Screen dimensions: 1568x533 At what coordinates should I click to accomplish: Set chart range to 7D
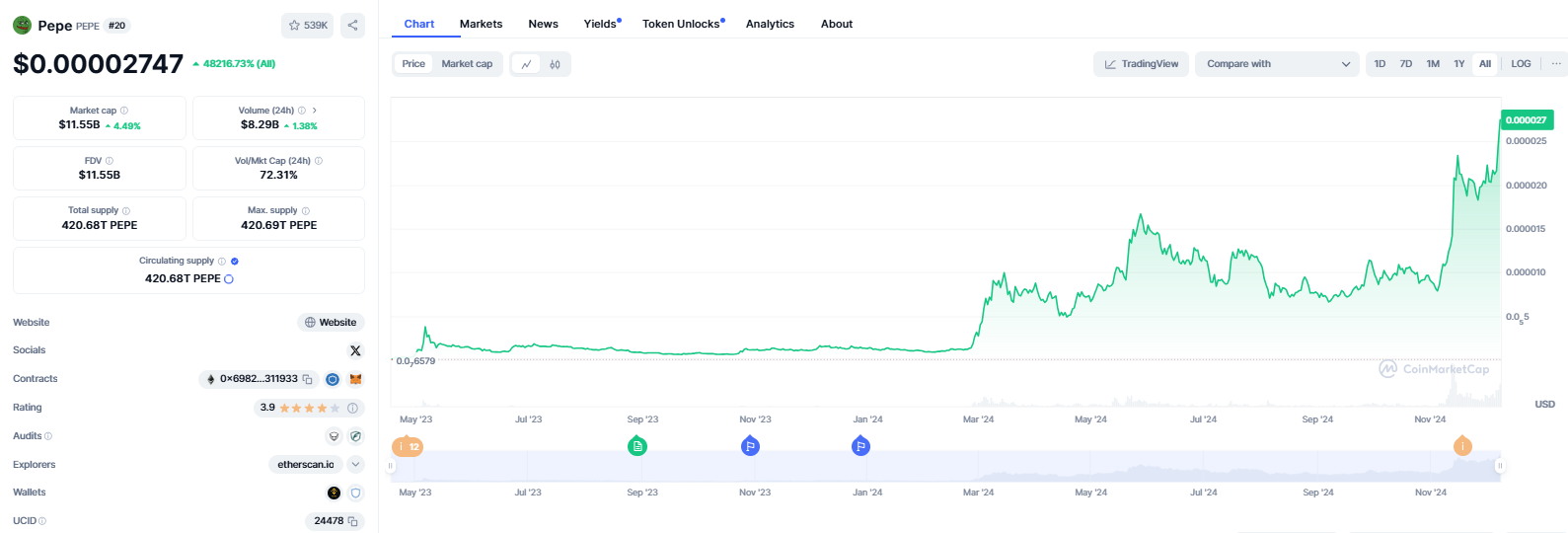pyautogui.click(x=1406, y=64)
